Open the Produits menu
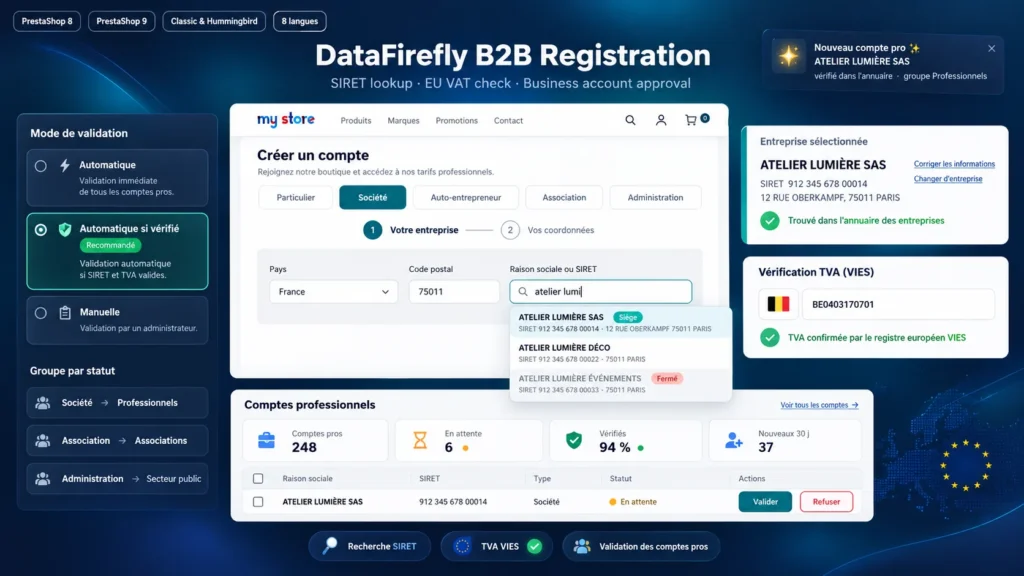Screen dimensions: 1024x576 point(356,121)
